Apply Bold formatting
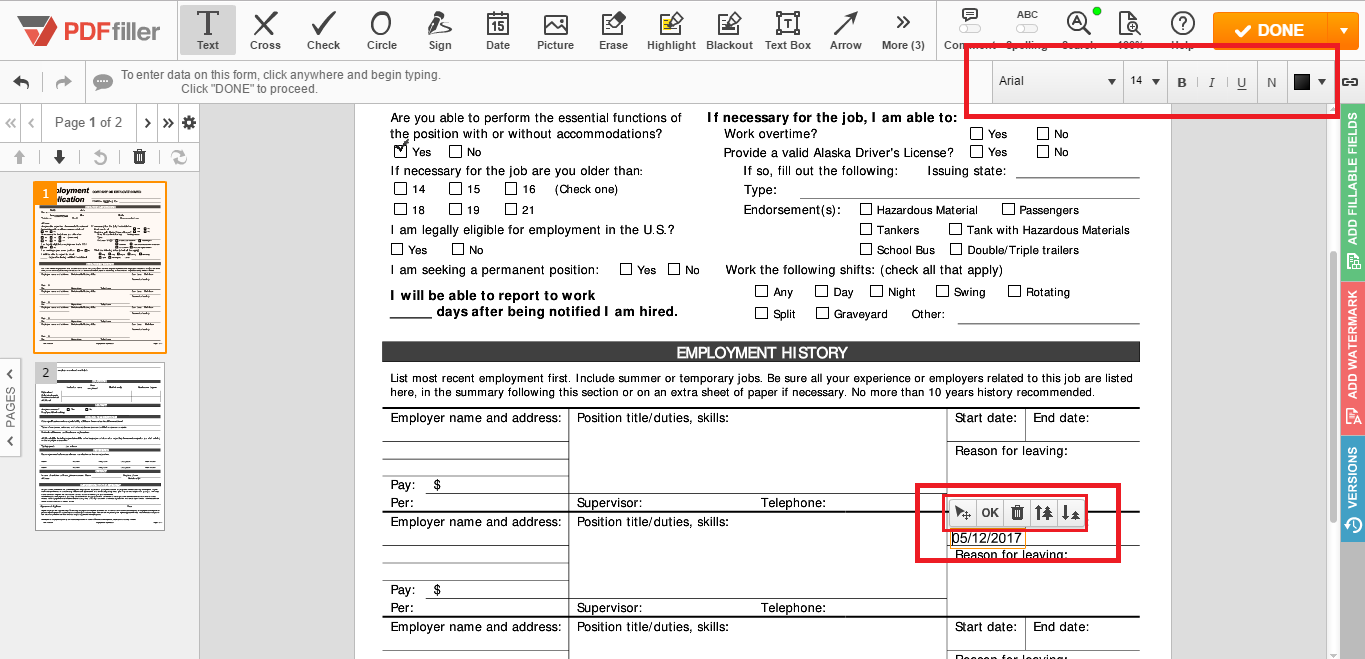 (1181, 82)
